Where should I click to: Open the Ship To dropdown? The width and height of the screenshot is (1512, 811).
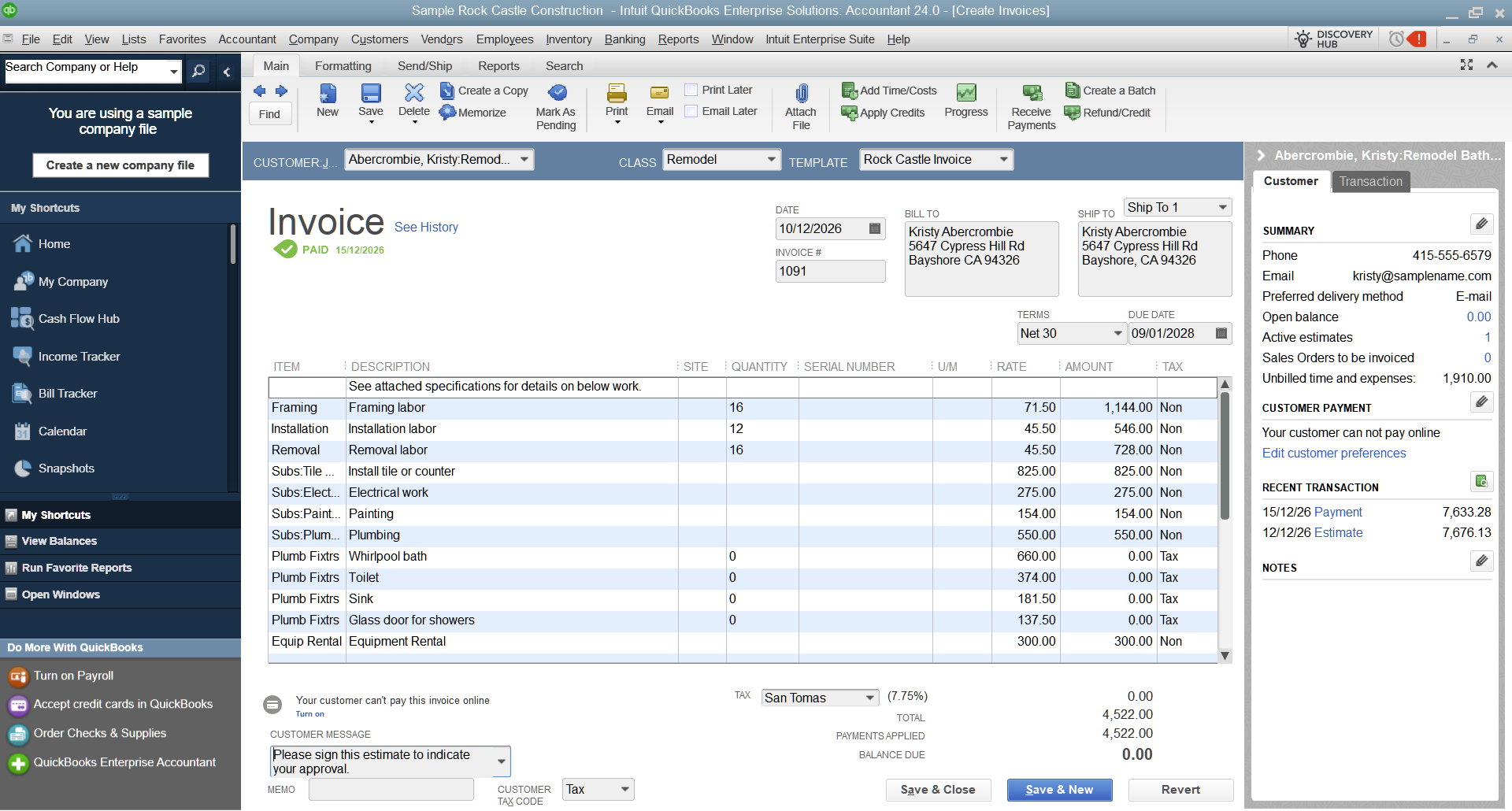pos(1223,207)
